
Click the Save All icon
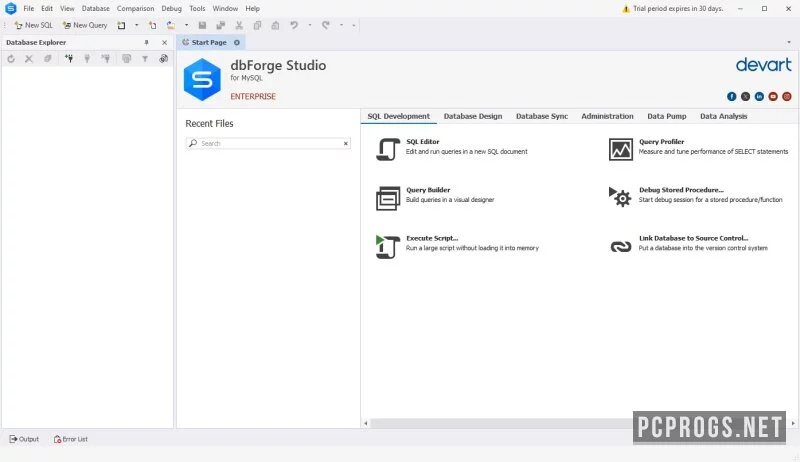coord(220,25)
